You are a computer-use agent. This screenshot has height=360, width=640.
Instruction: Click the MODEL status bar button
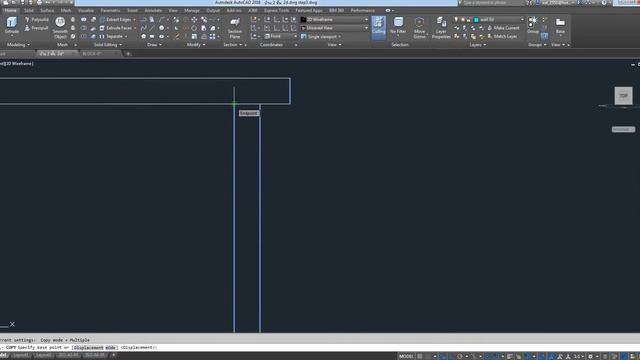point(406,356)
